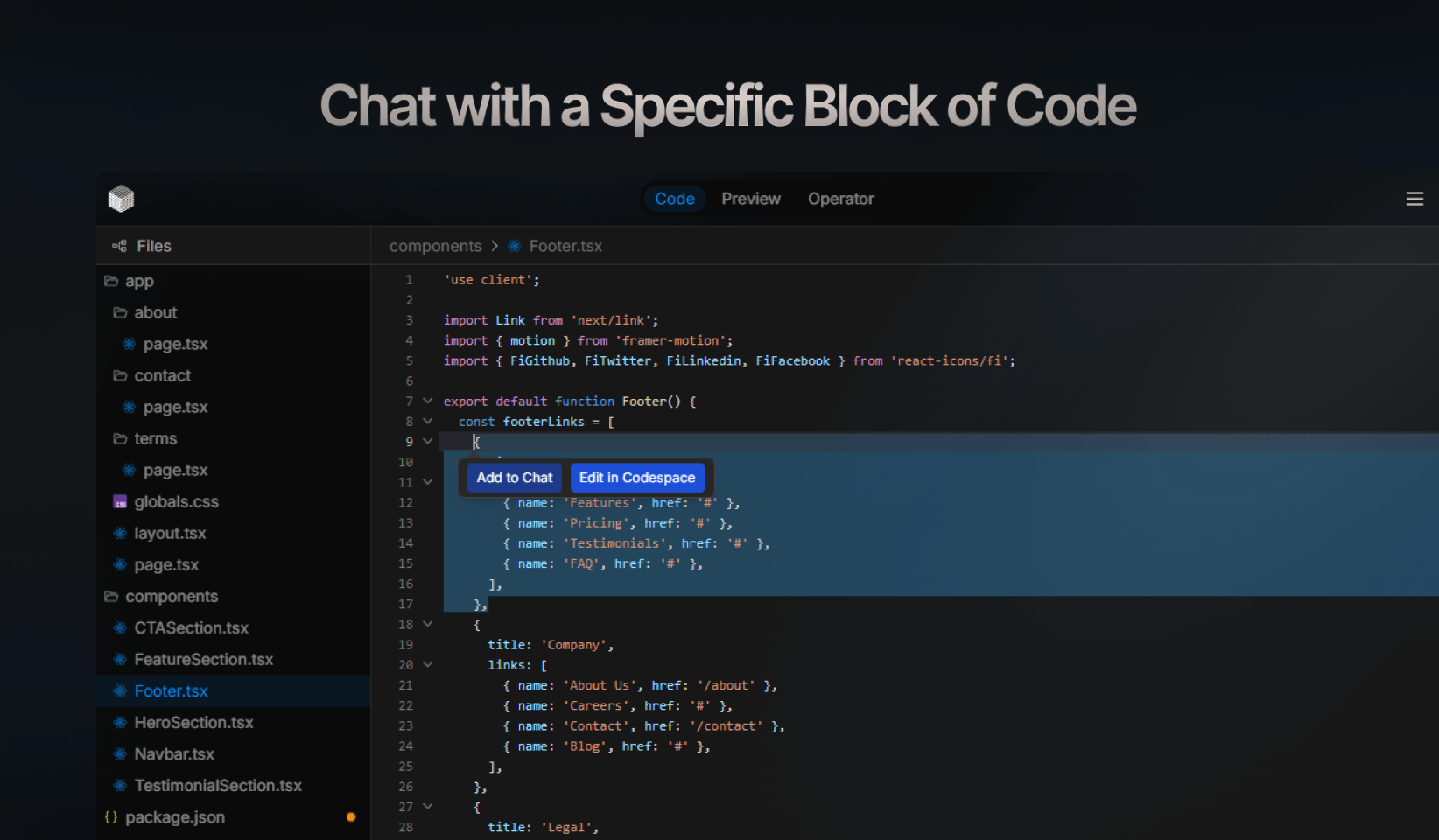1439x840 pixels.
Task: Collapse the fold arrow at line 27
Action: 428,807
